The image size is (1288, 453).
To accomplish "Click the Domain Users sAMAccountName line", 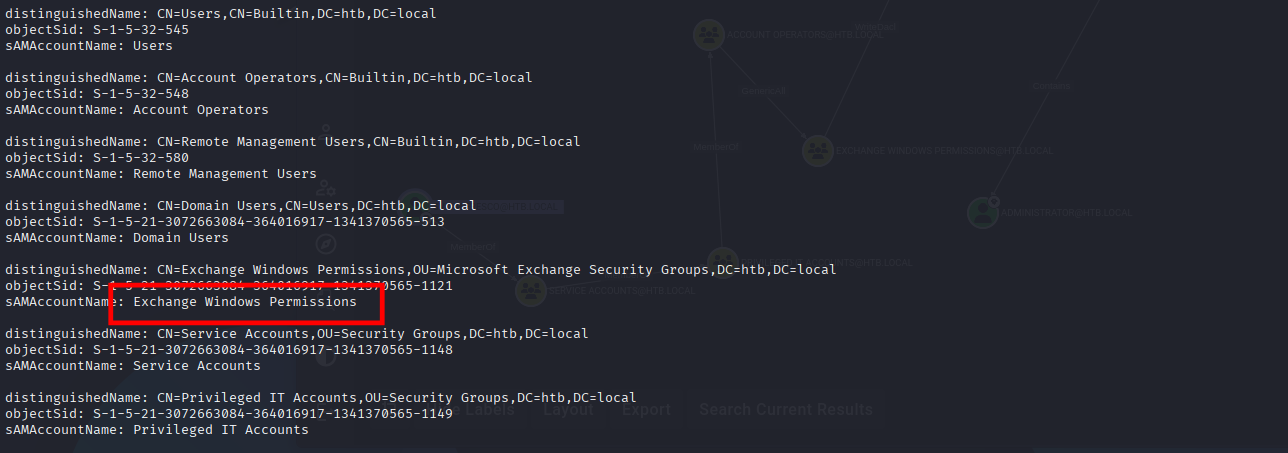I will point(116,237).
